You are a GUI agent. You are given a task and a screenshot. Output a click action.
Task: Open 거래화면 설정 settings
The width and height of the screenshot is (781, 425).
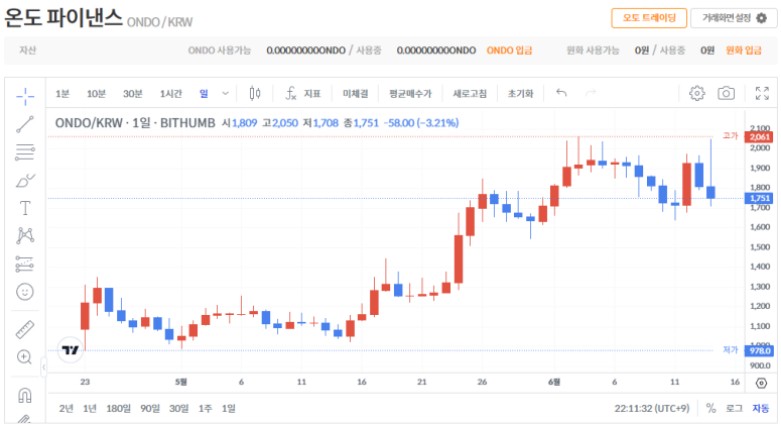pos(734,18)
